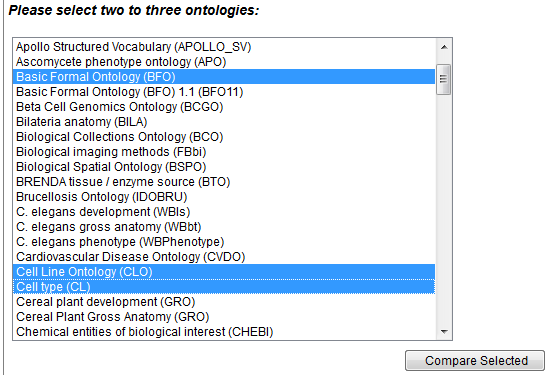Choose Basic Formal Ontology 1.1 (BFO11)
This screenshot has height=375, width=553.
pyautogui.click(x=224, y=92)
